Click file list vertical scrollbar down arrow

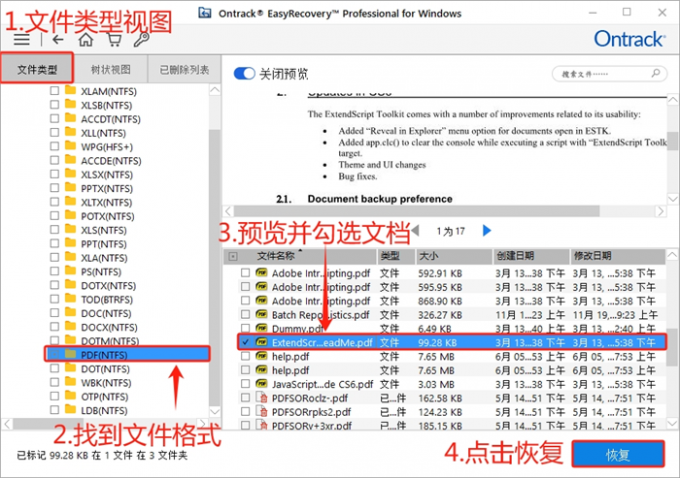tap(672, 423)
